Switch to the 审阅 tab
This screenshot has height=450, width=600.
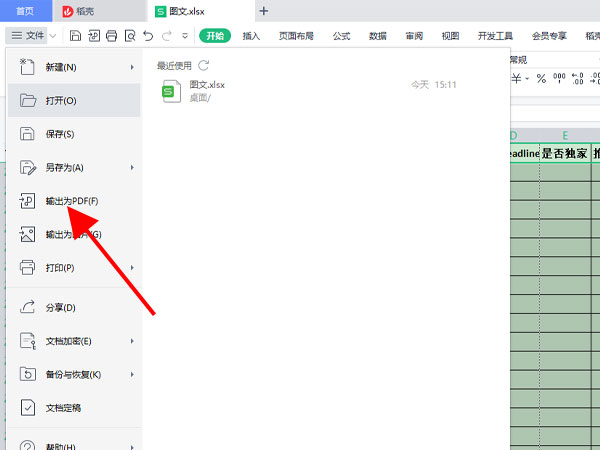pyautogui.click(x=414, y=36)
